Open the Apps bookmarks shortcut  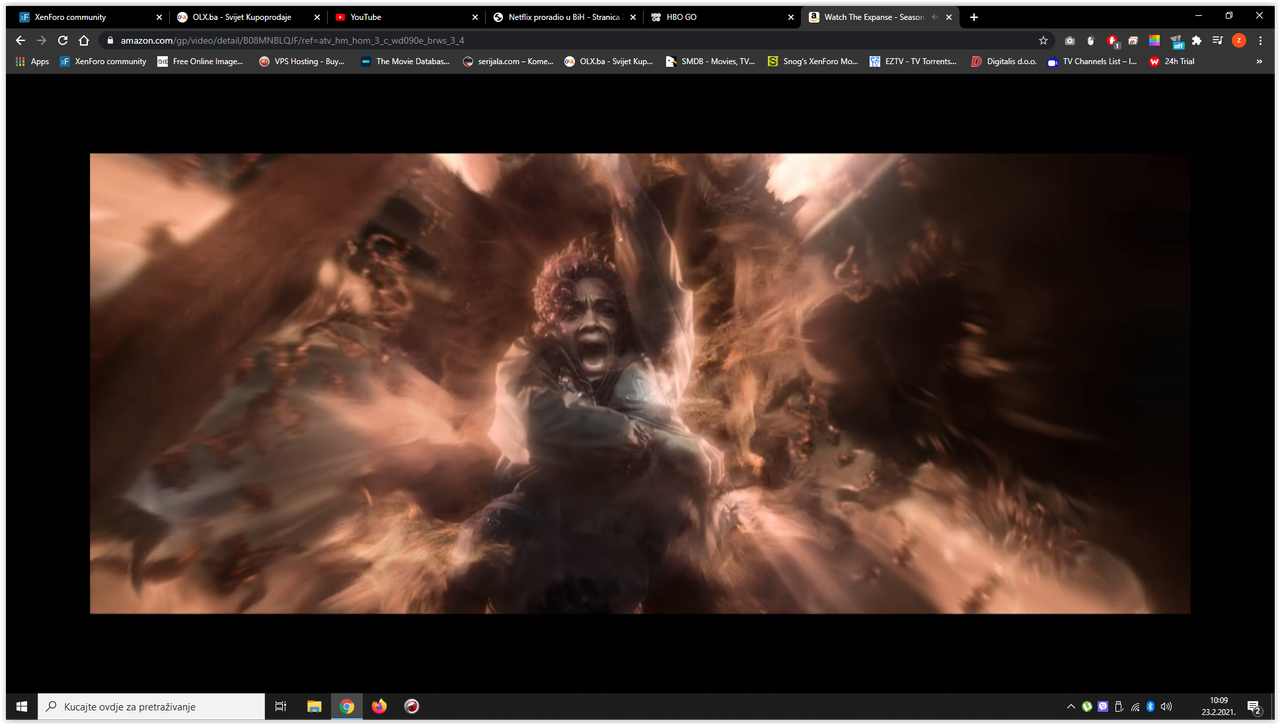(x=32, y=61)
